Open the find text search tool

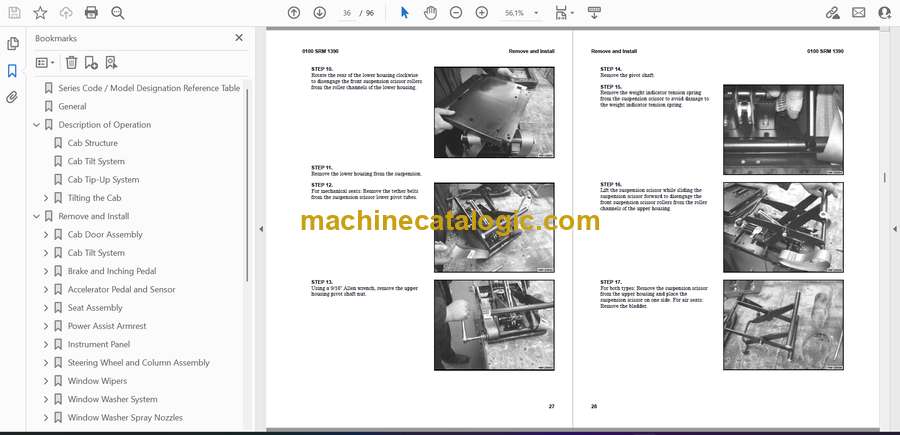point(118,13)
